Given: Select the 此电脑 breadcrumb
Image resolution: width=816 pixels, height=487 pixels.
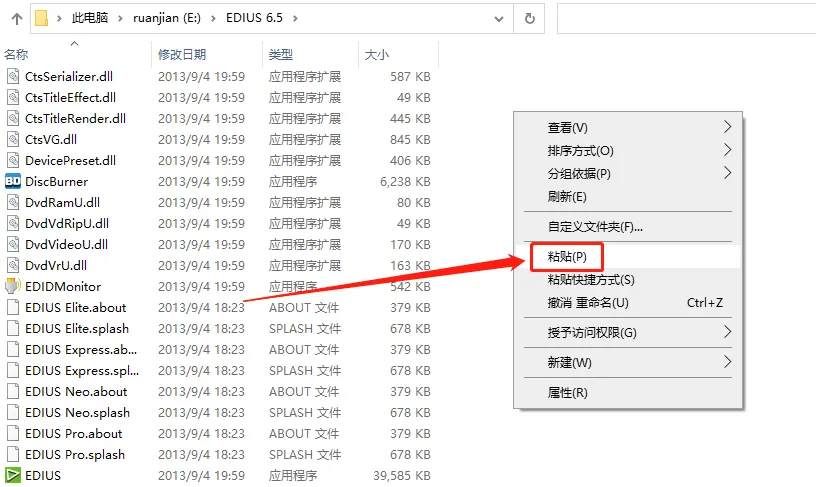Looking at the screenshot, I should click(90, 18).
